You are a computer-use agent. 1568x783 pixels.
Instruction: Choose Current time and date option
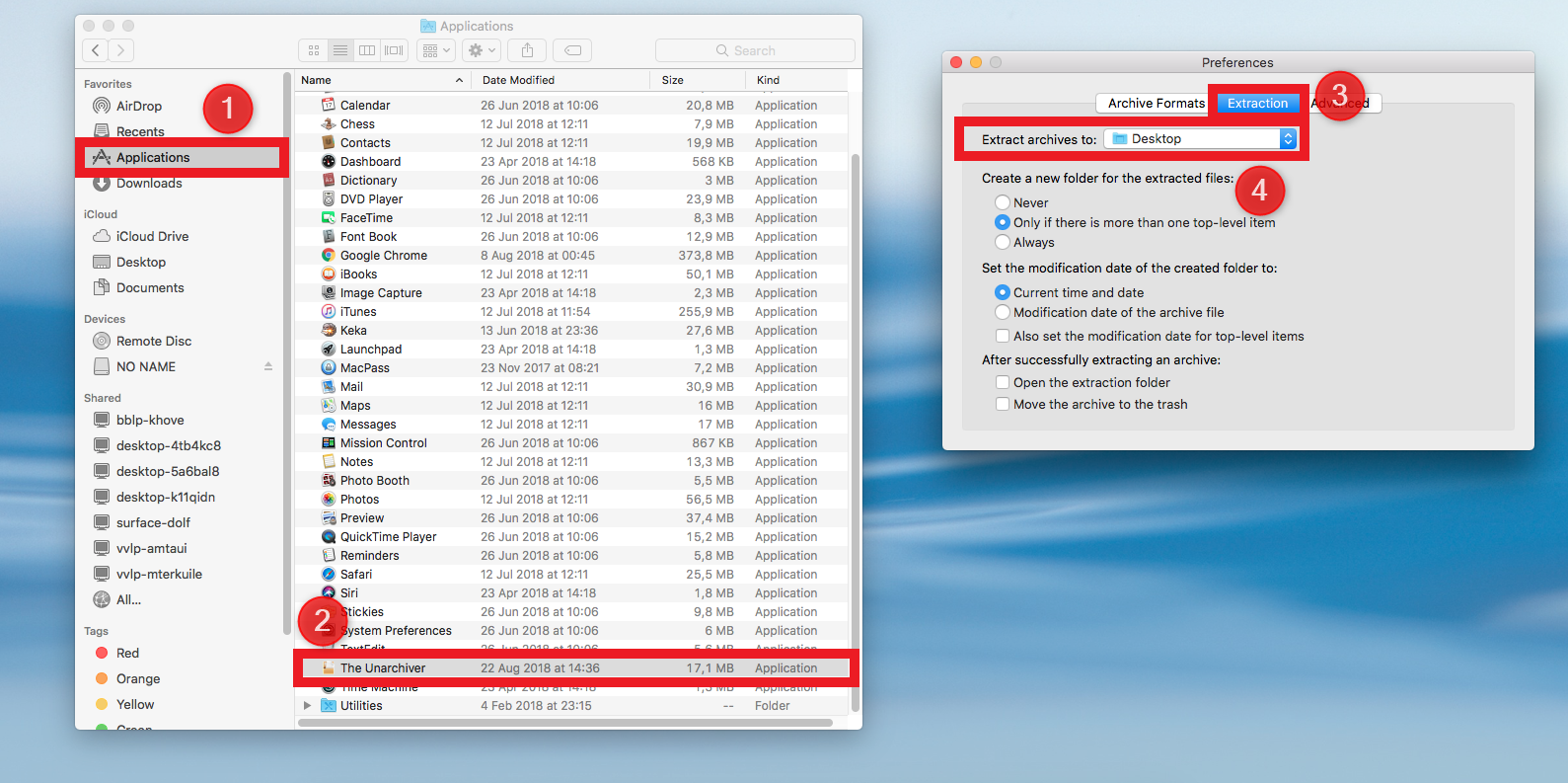(x=1003, y=292)
